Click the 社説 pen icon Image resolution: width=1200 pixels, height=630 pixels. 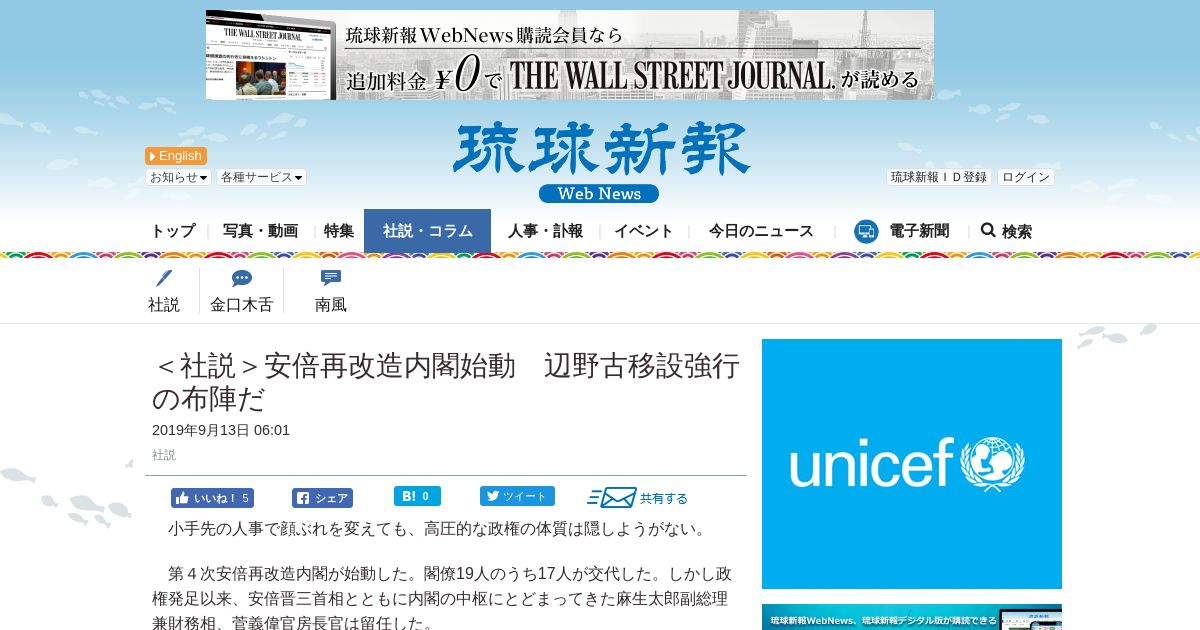(164, 279)
